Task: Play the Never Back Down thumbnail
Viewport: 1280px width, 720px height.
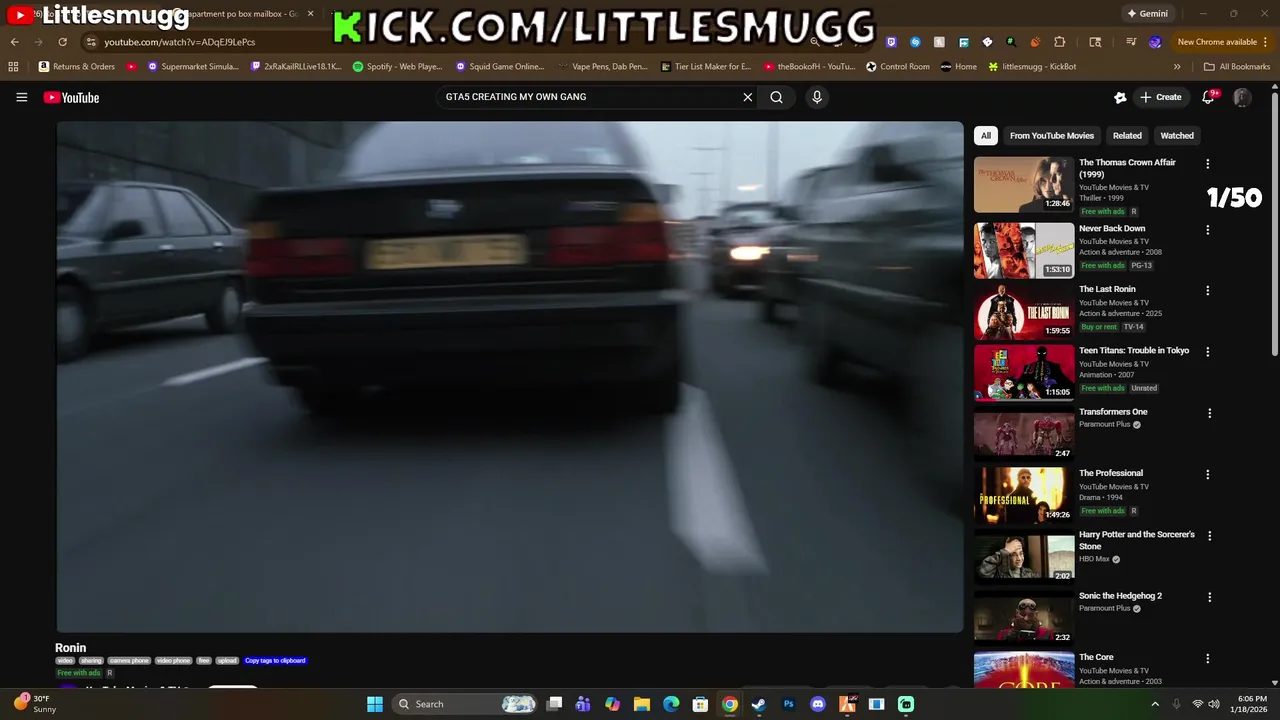Action: point(1023,250)
